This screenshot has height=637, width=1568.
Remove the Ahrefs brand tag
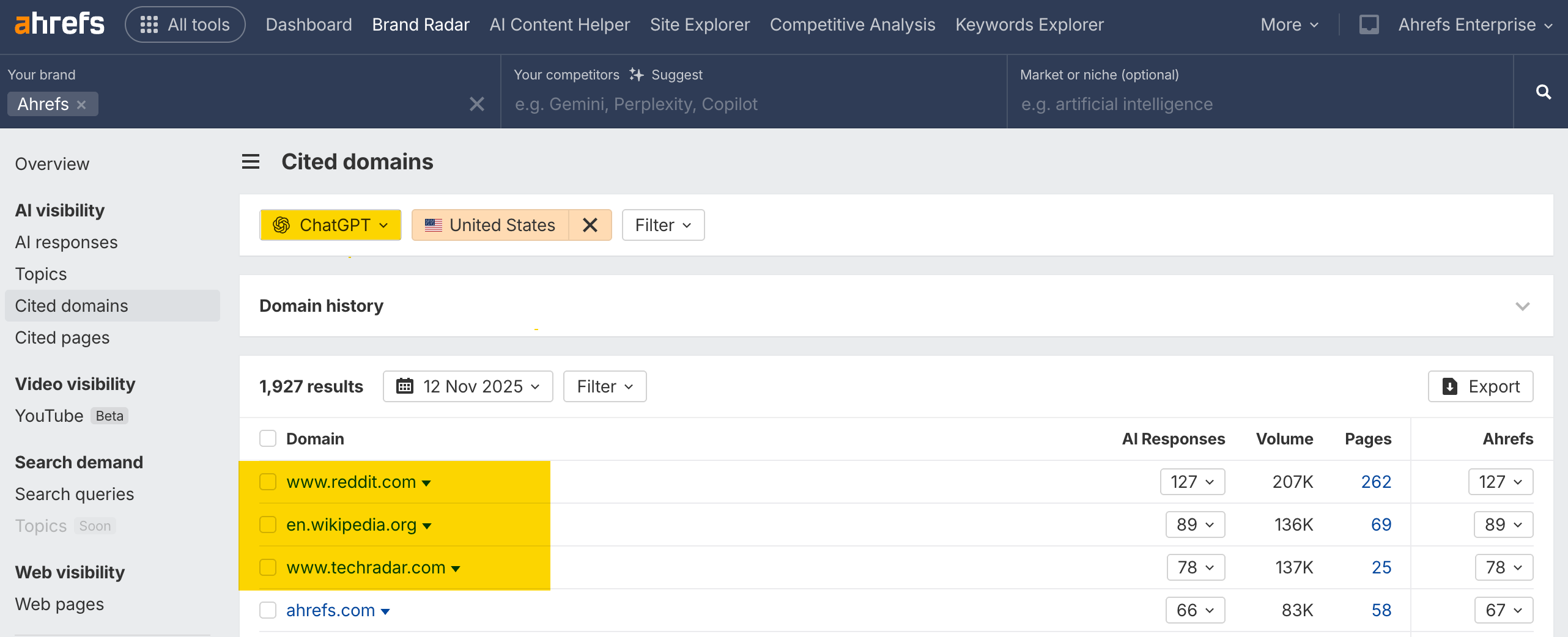coord(81,105)
